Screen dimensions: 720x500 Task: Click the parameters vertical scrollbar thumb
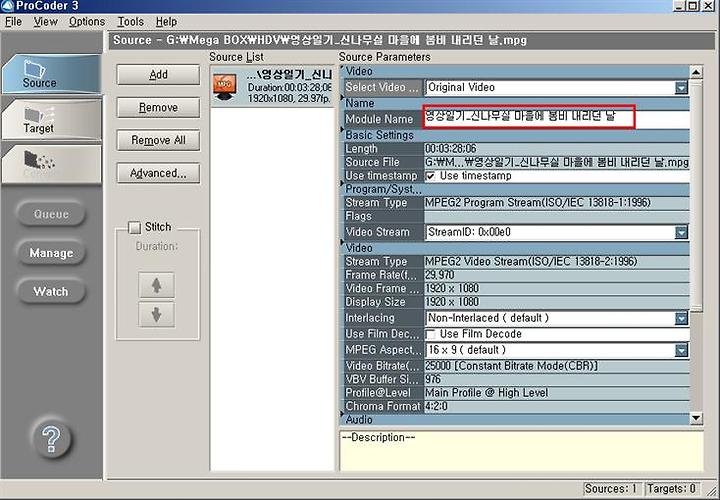click(696, 195)
